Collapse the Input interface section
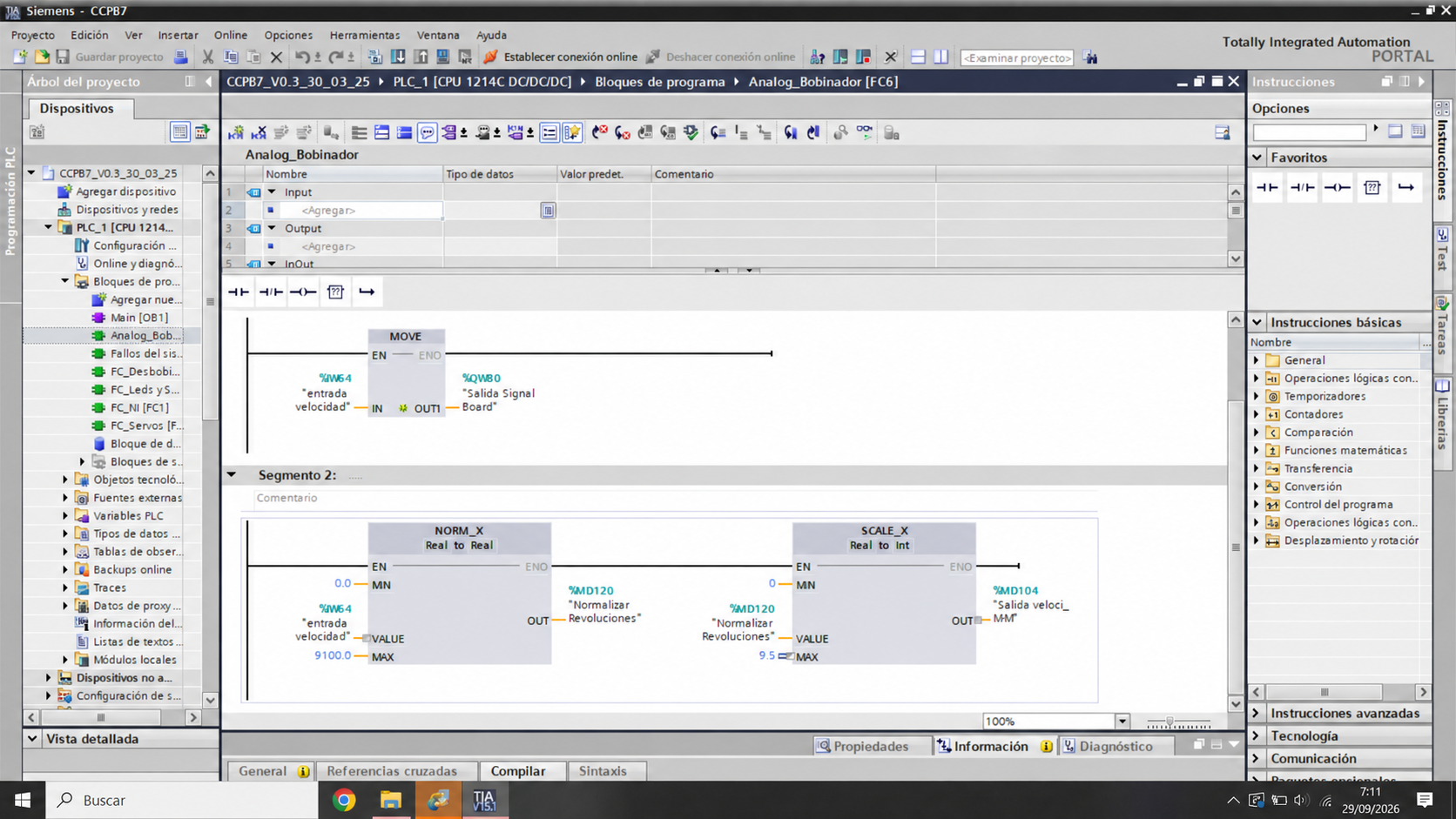This screenshot has width=1456, height=819. (272, 192)
